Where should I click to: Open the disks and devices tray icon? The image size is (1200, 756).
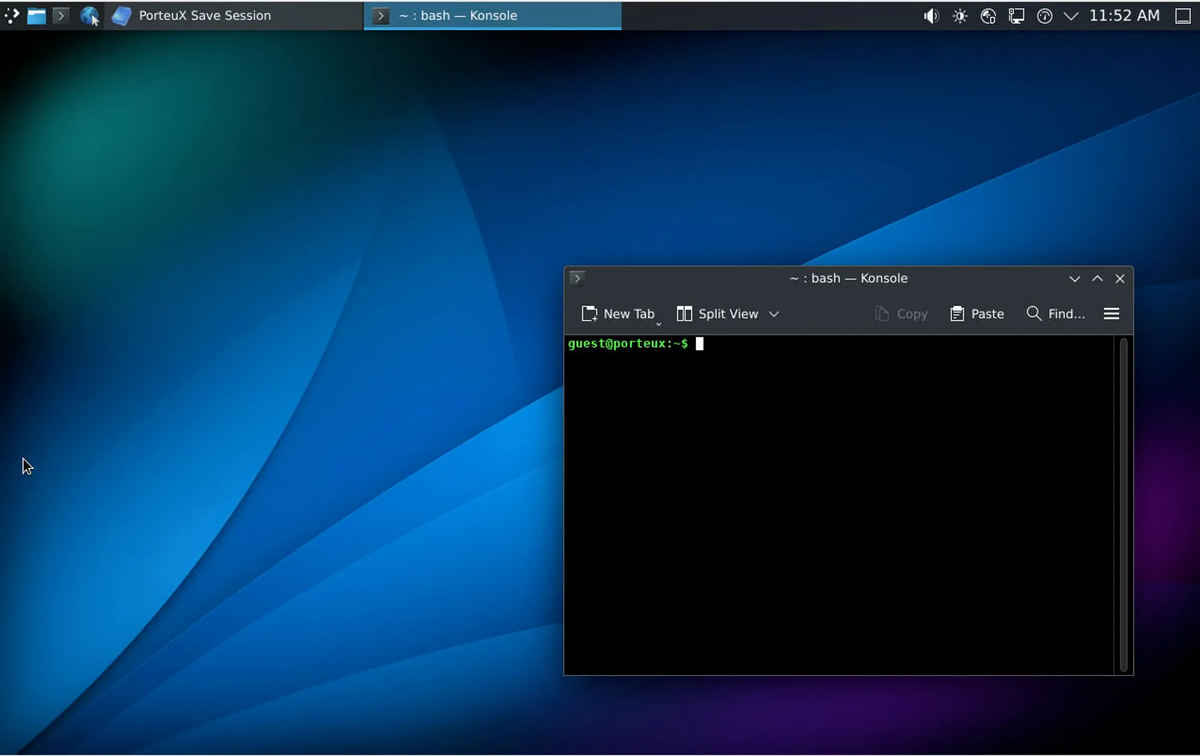pos(988,16)
